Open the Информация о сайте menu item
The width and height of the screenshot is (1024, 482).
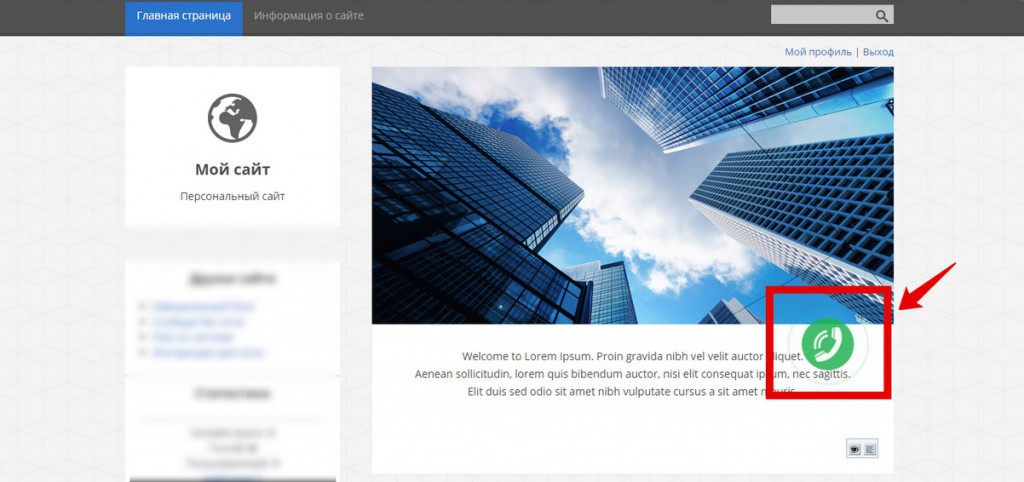click(308, 16)
